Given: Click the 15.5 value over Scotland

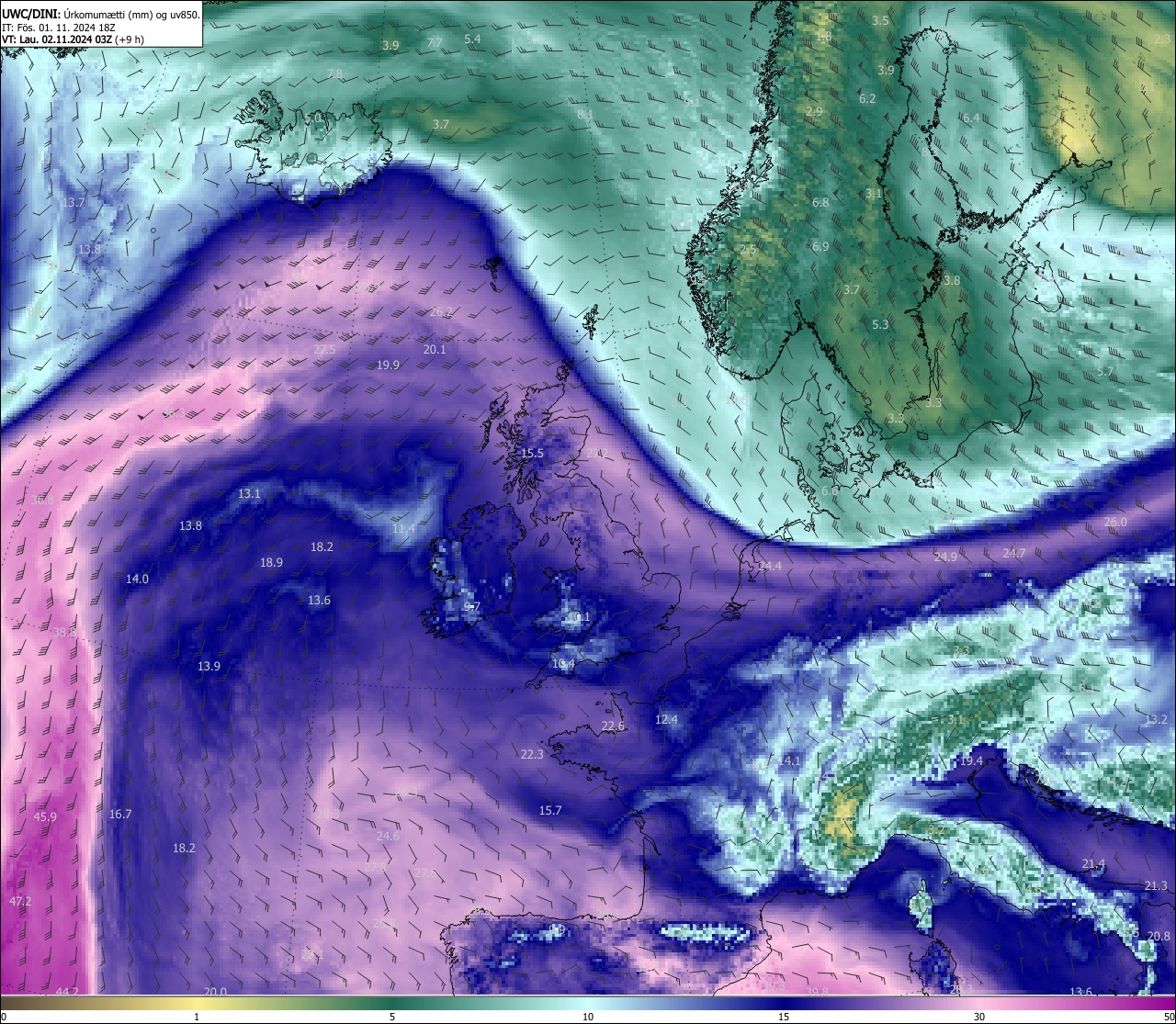Looking at the screenshot, I should tap(532, 454).
